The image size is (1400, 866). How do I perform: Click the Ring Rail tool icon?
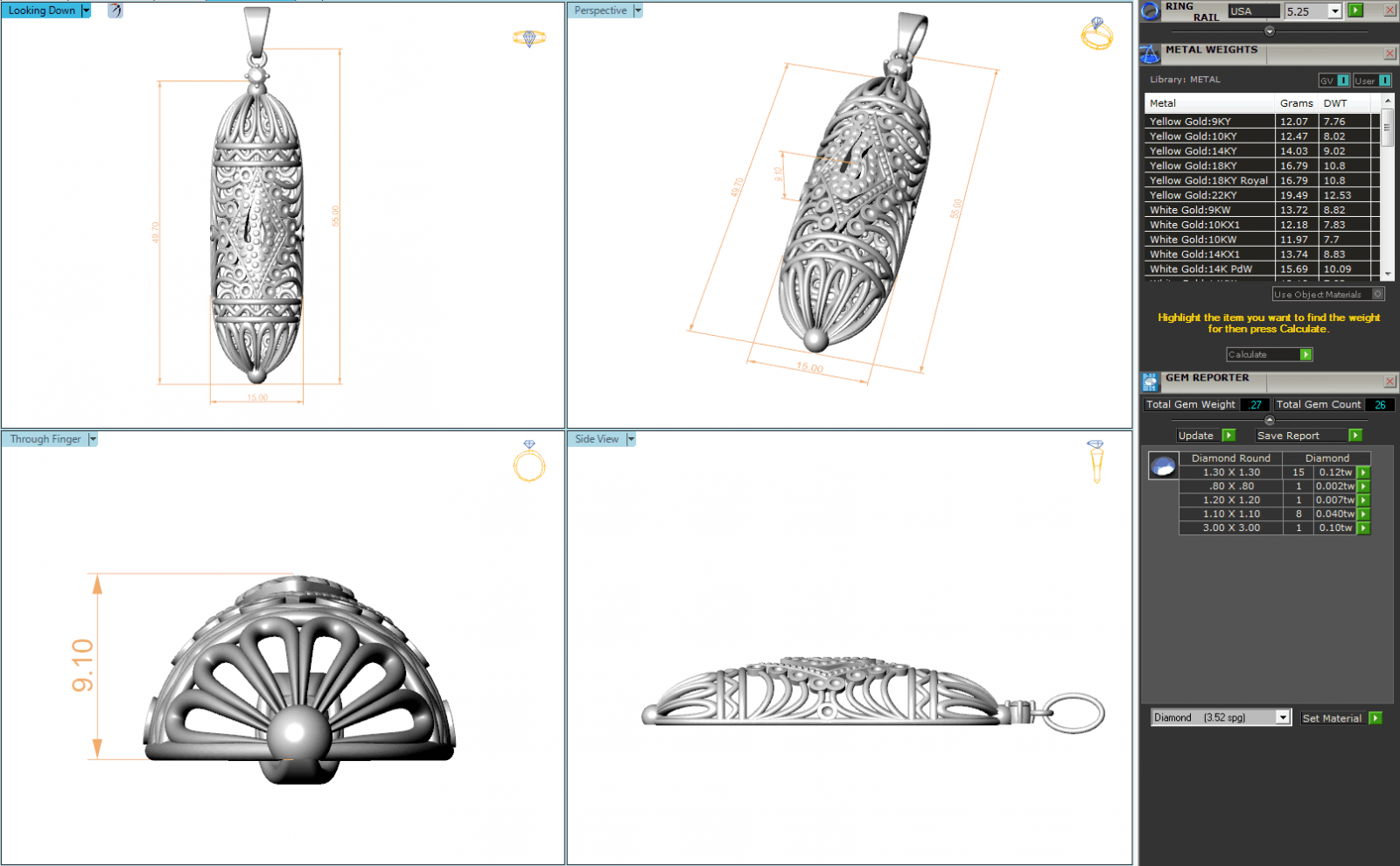tap(1151, 11)
